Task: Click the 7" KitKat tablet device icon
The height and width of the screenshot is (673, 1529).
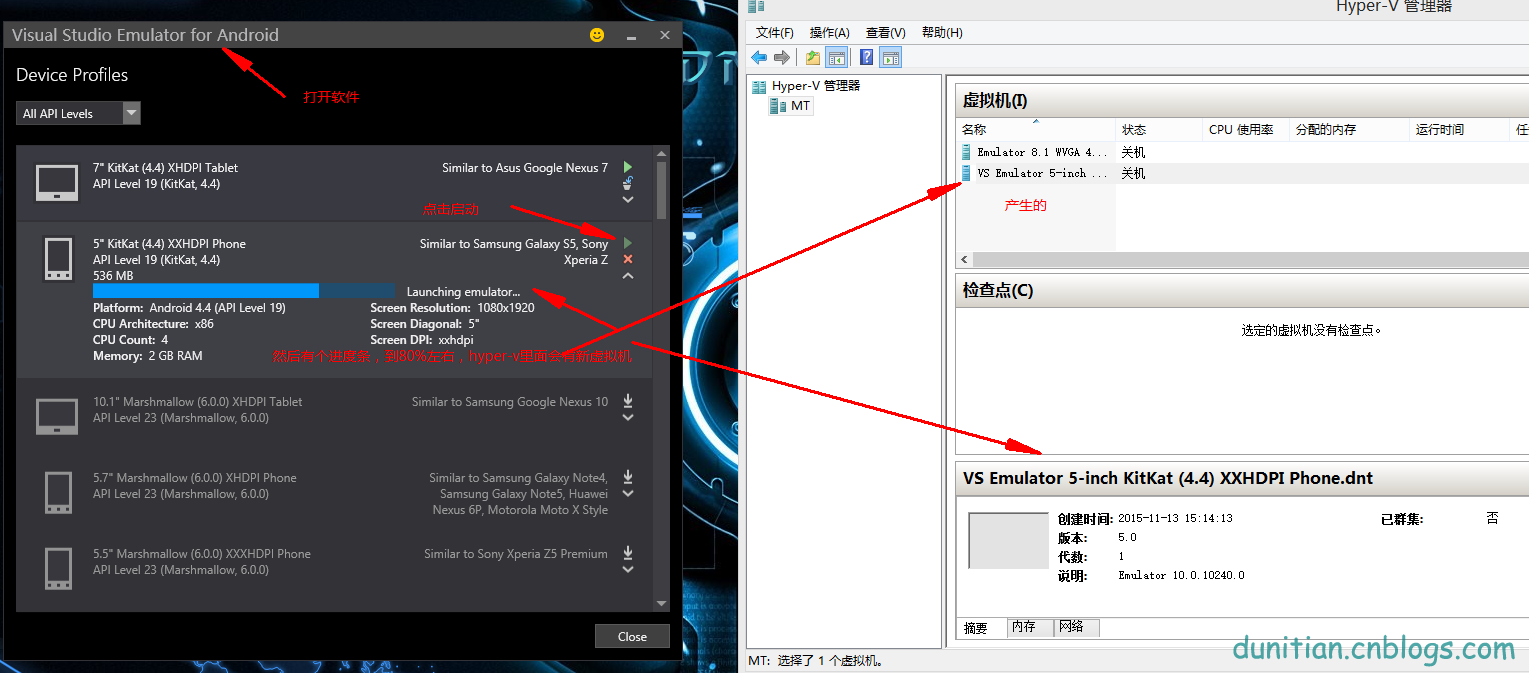Action: tap(57, 183)
